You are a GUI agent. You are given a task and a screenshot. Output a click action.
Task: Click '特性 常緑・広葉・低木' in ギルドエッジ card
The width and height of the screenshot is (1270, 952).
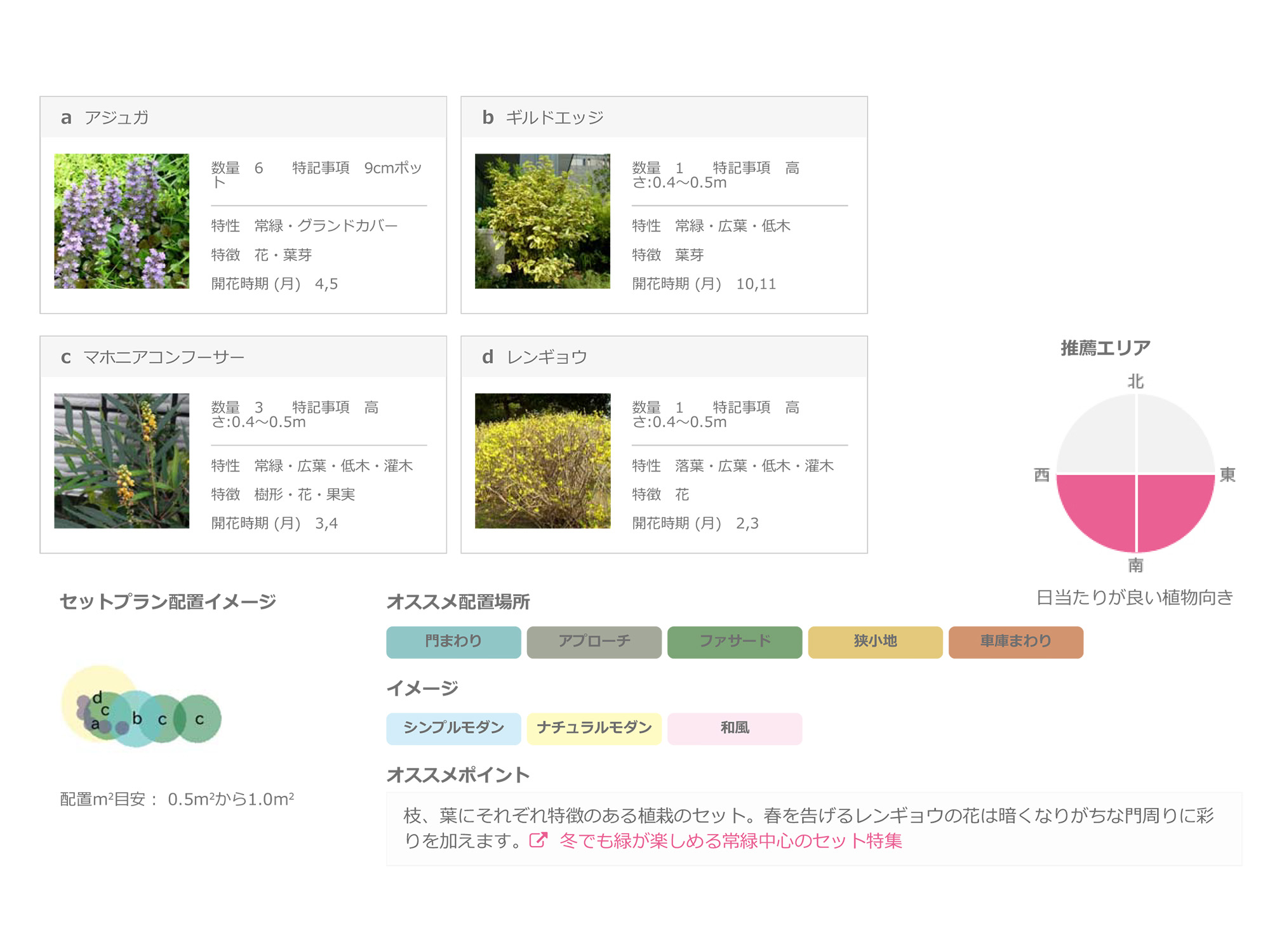point(711,226)
